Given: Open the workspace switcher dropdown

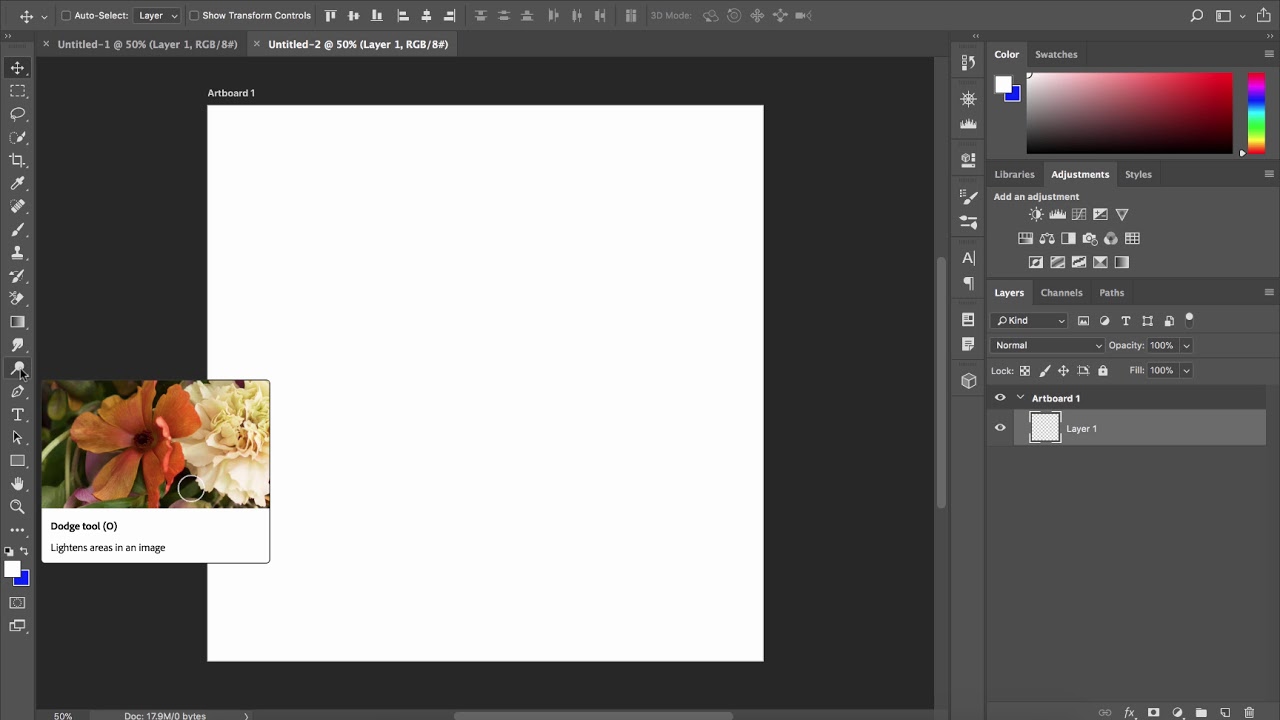Looking at the screenshot, I should tap(1228, 16).
